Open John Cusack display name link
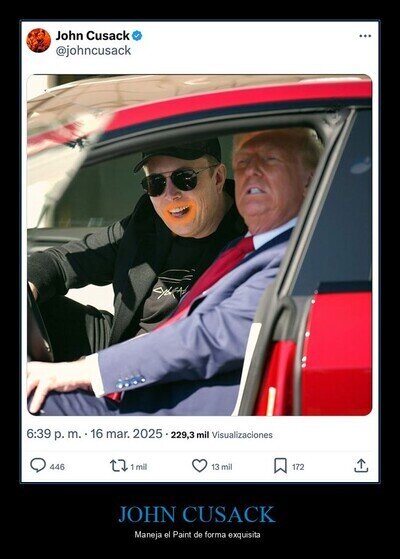The width and height of the screenshot is (400, 559). [93, 36]
